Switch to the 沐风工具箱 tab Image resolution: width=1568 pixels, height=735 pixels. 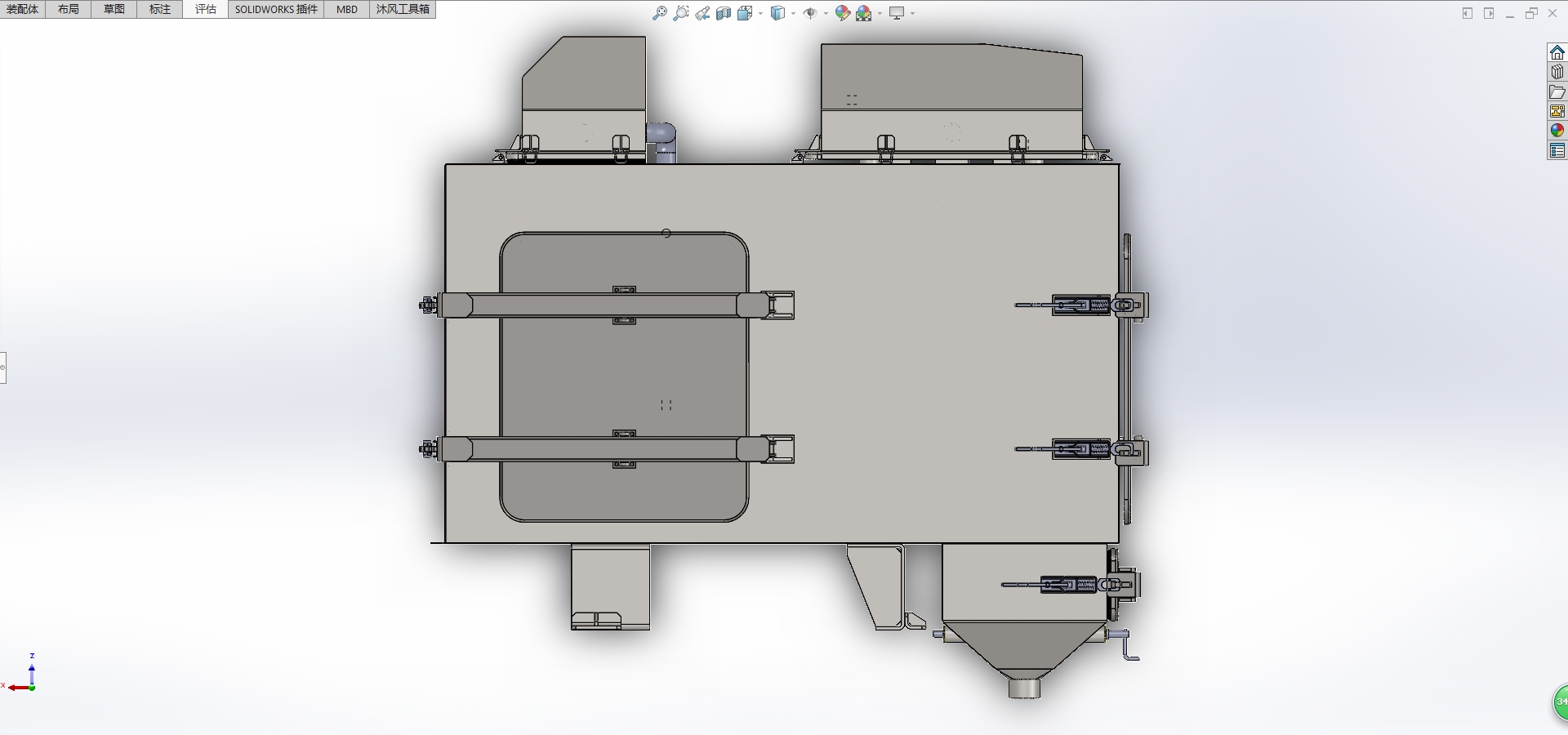coord(403,9)
